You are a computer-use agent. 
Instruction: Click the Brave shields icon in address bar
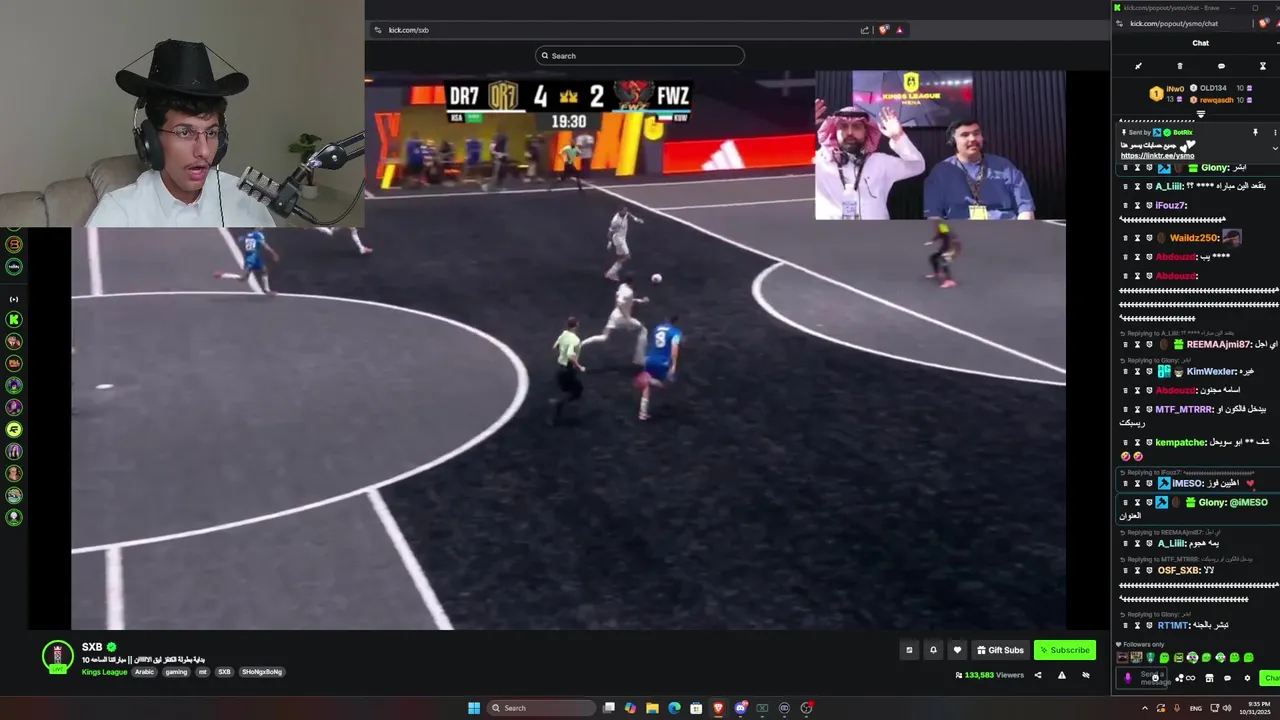883,30
